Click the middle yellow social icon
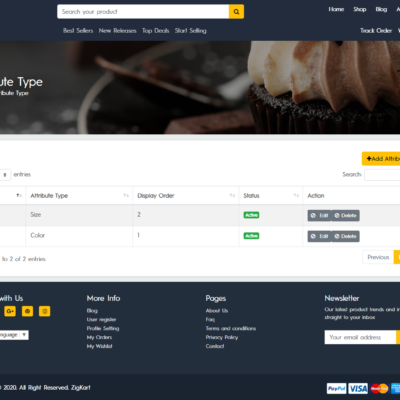 click(27, 311)
